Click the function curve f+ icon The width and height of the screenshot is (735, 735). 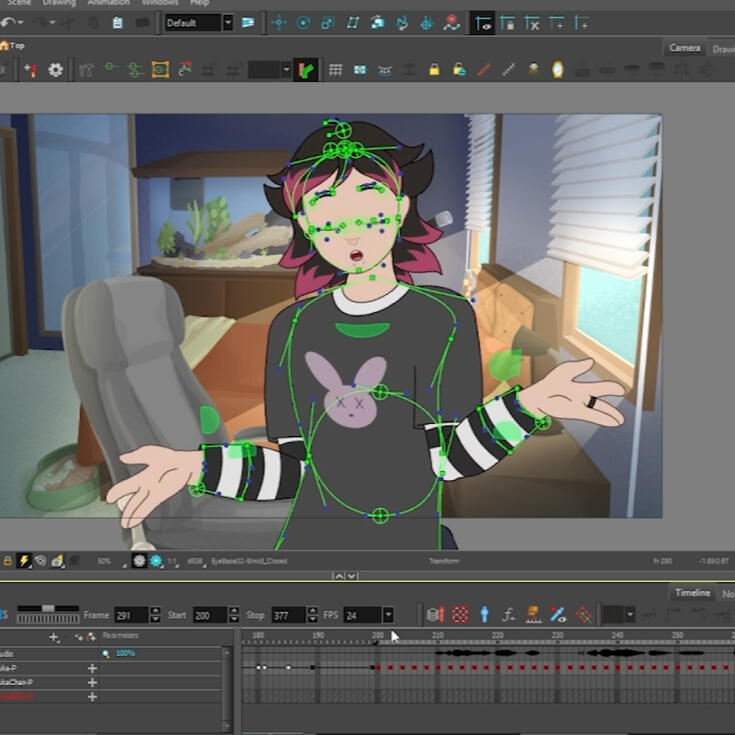pos(509,615)
